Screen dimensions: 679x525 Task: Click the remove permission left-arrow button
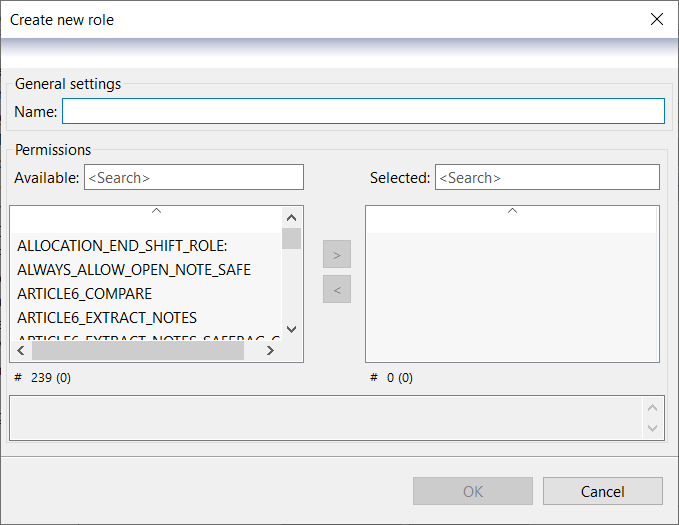[337, 290]
